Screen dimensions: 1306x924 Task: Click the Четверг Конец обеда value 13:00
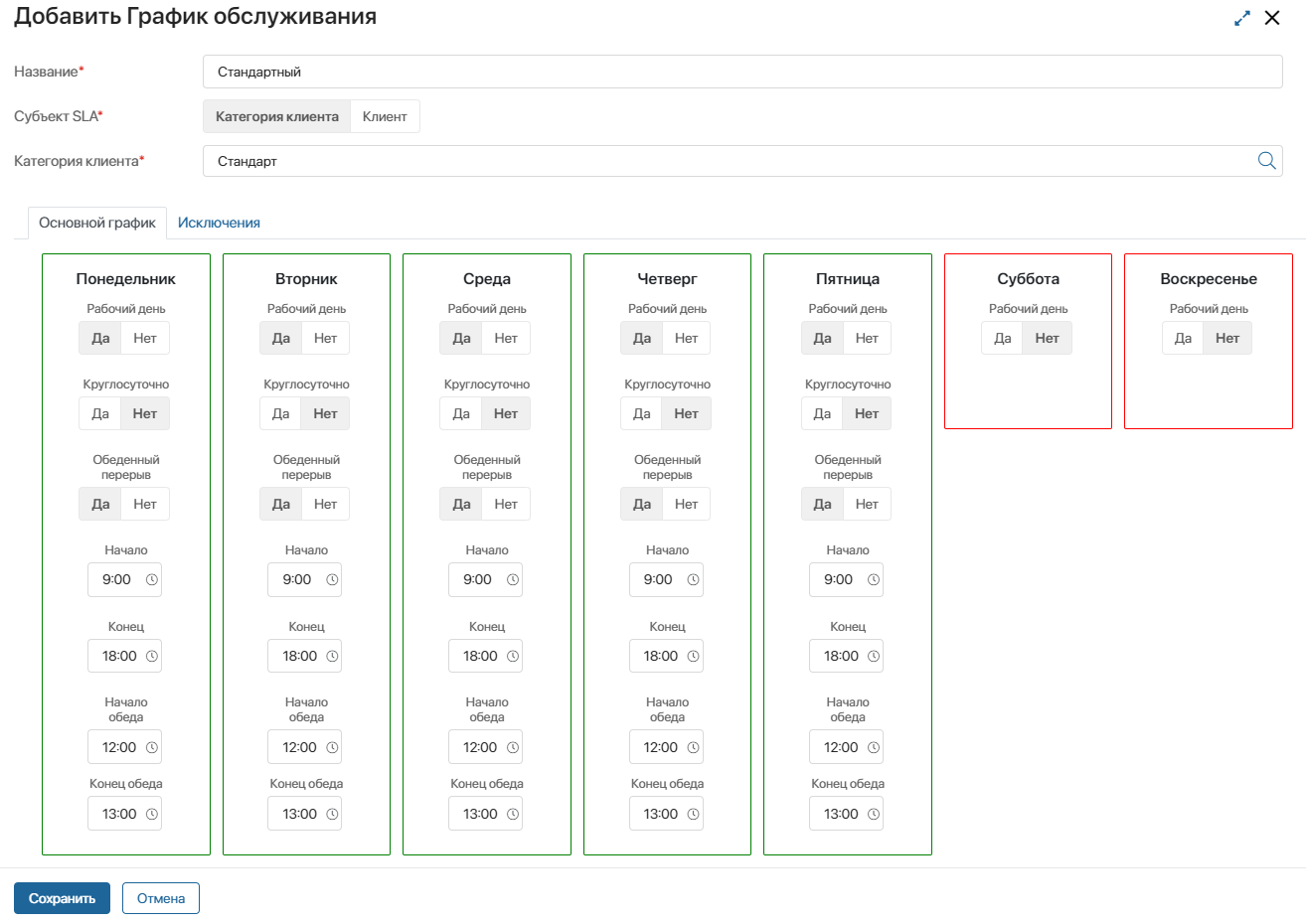(x=661, y=815)
